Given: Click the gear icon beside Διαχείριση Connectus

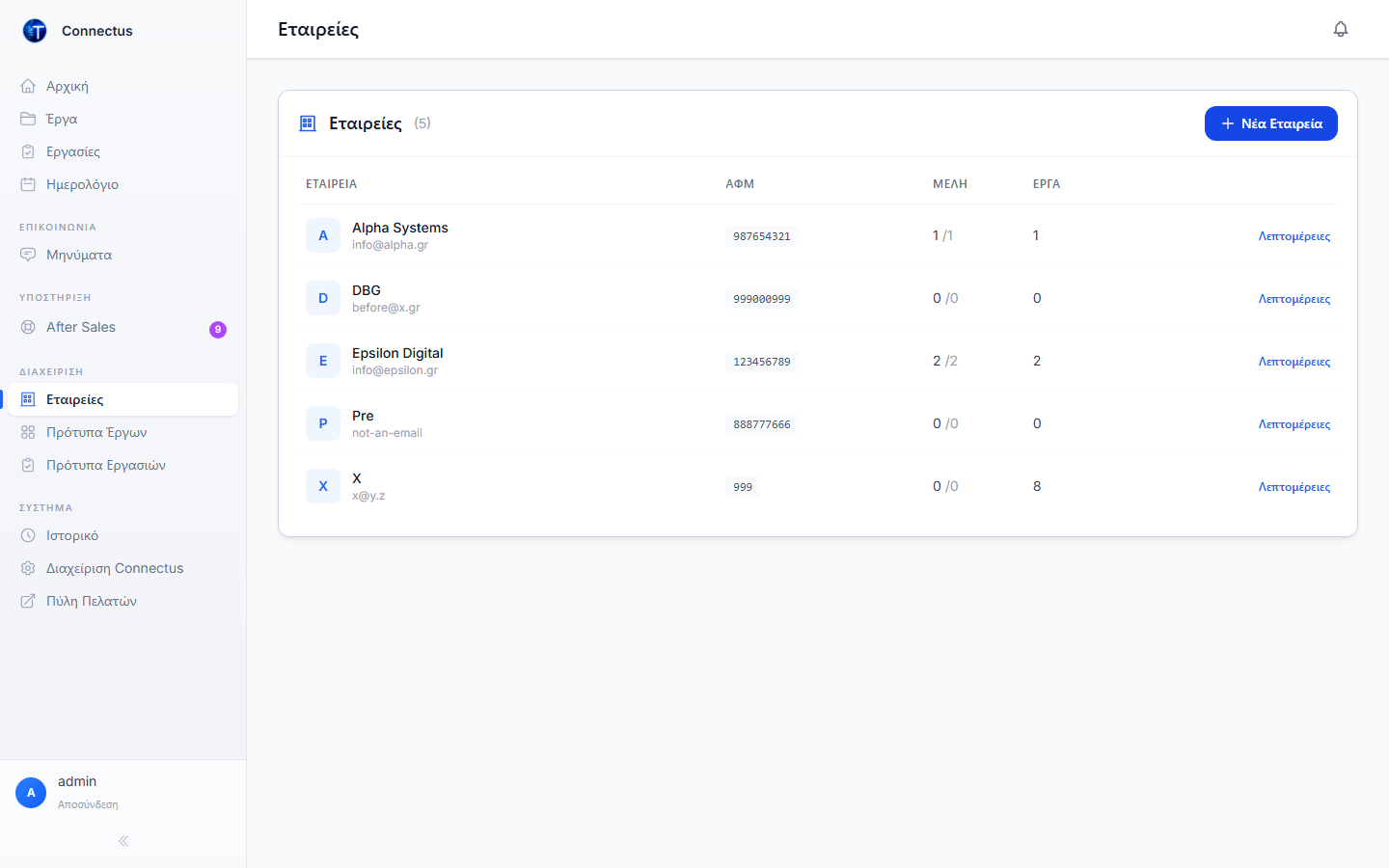Looking at the screenshot, I should [x=28, y=568].
